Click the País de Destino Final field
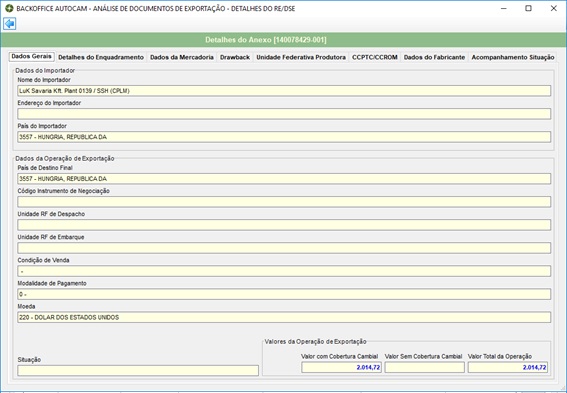567x393 pixels. [284, 179]
